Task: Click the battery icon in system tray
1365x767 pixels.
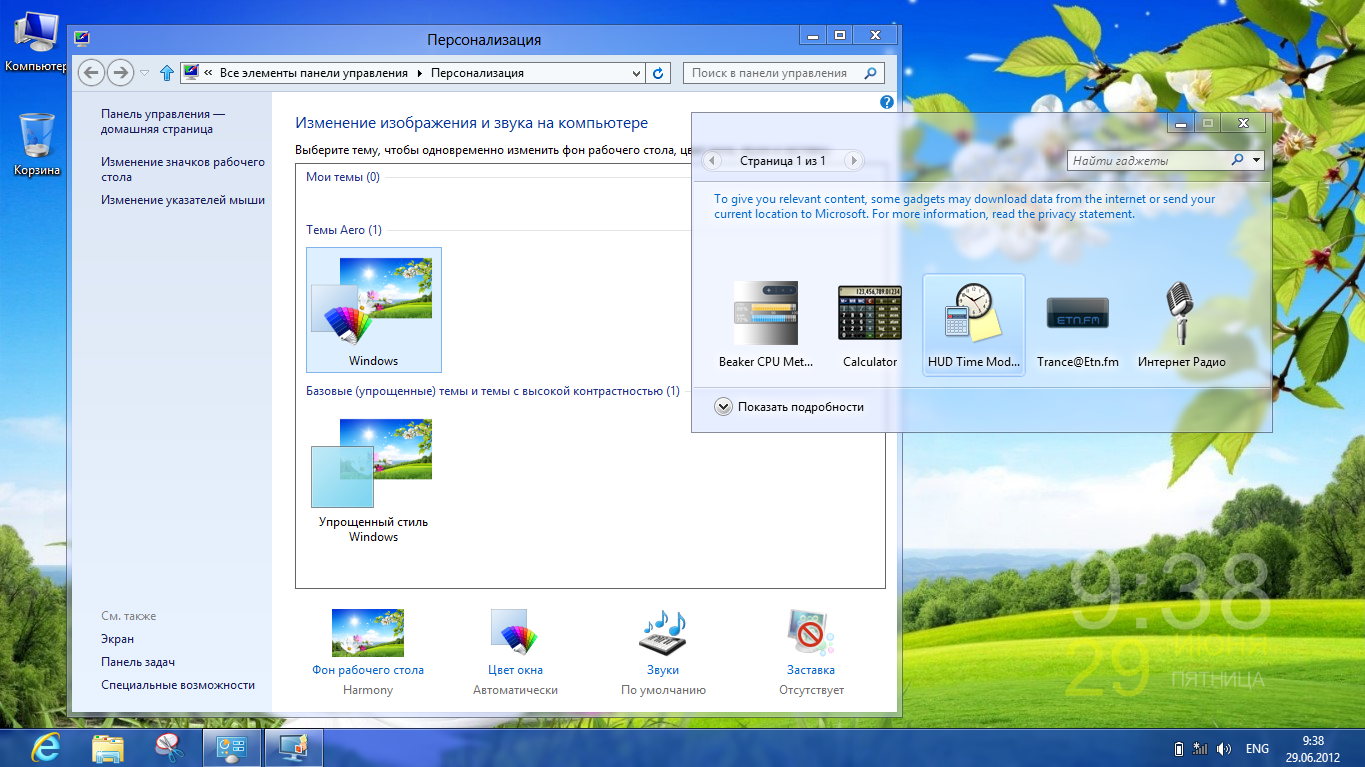Action: click(x=1178, y=749)
